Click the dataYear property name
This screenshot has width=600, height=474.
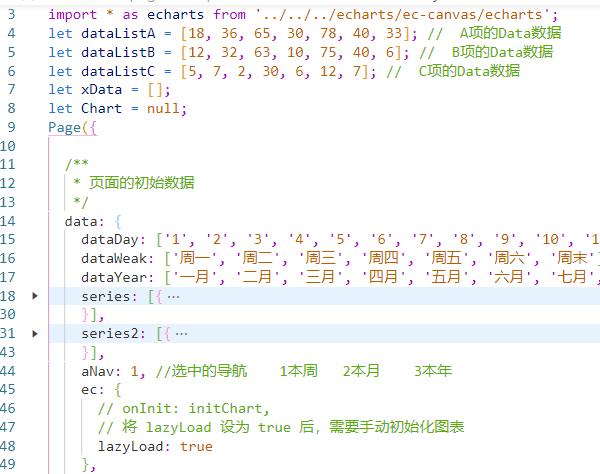[117, 277]
